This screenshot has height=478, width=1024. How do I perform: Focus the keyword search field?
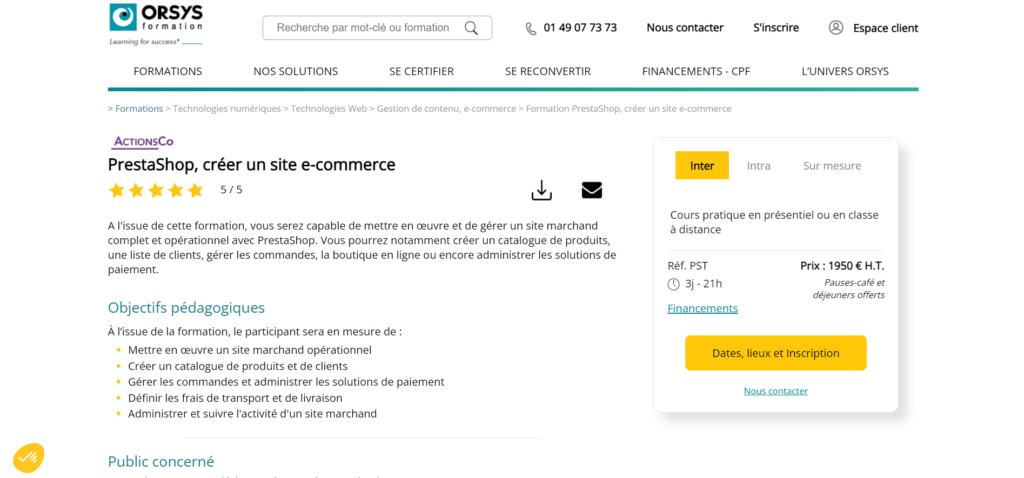pos(363,28)
